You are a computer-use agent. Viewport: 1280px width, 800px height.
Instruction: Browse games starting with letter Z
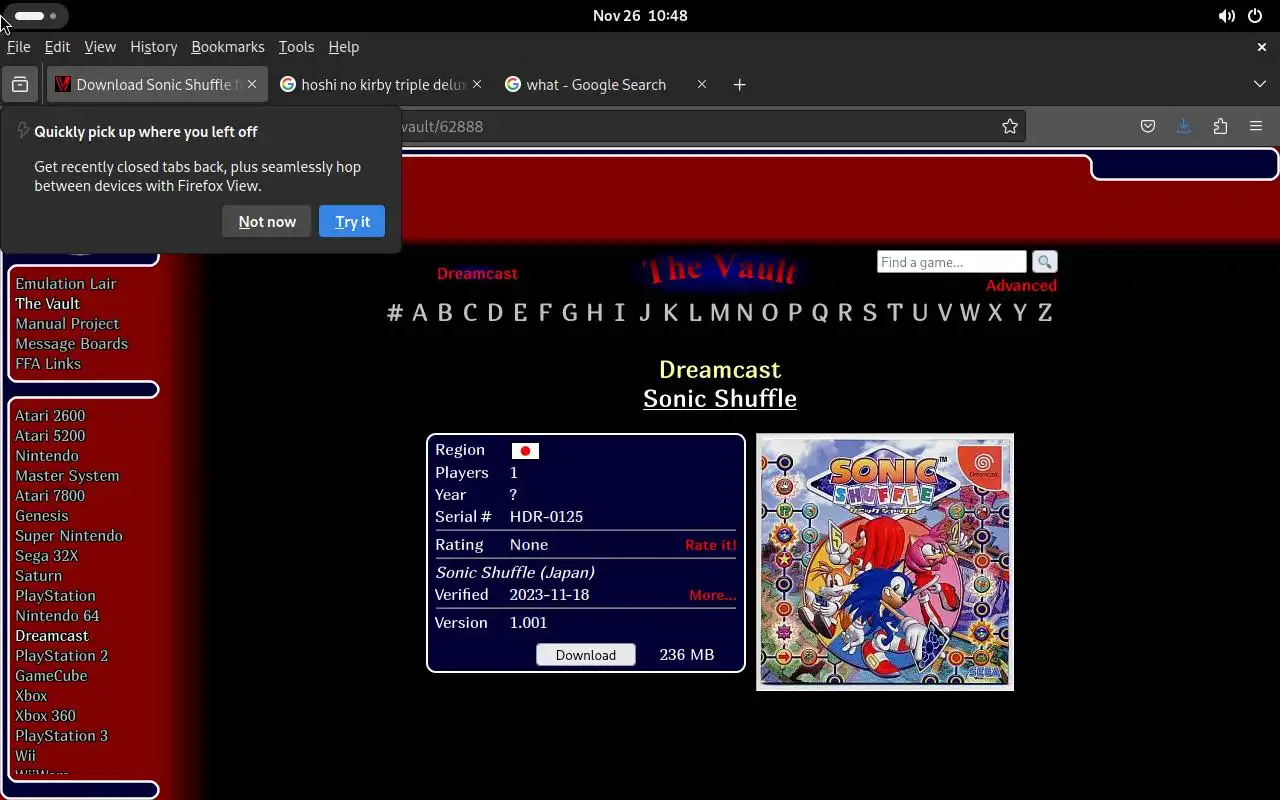1045,313
